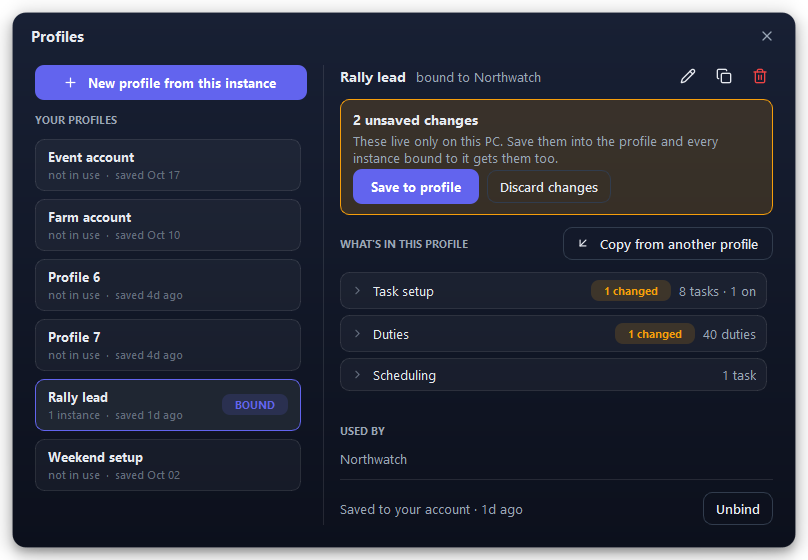Viewport: 808px width, 560px height.
Task: Click the '8 tasks · 1 on' text
Action: (x=717, y=292)
